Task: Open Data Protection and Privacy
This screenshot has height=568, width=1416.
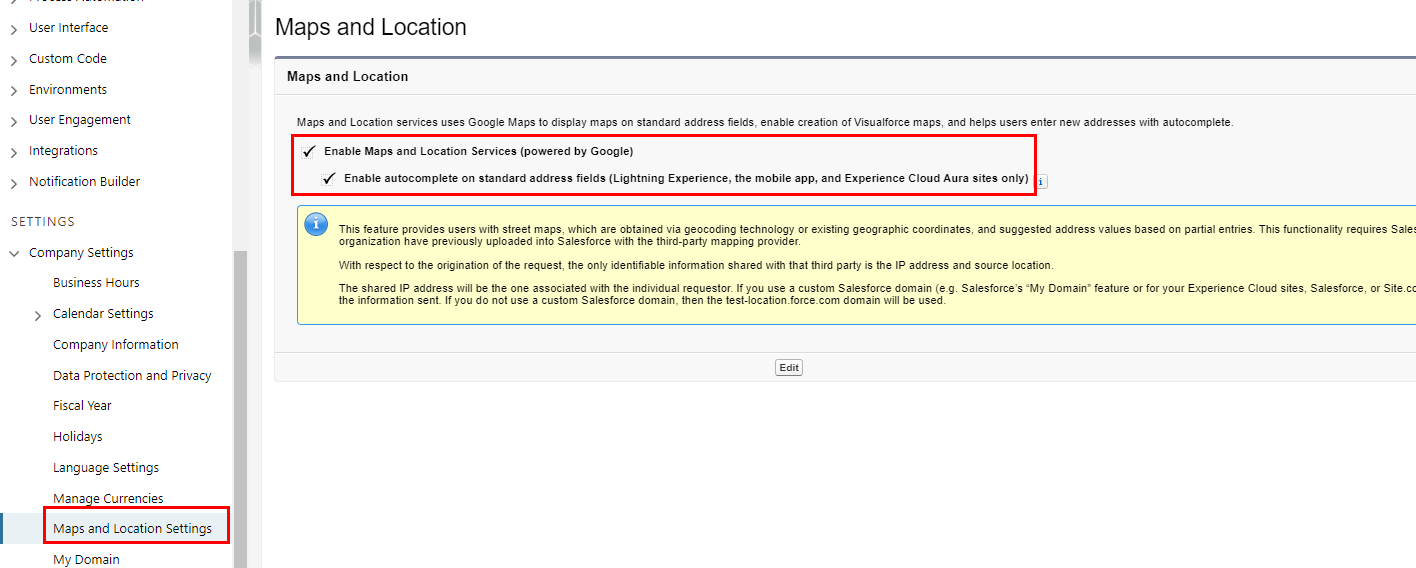Action: point(132,376)
